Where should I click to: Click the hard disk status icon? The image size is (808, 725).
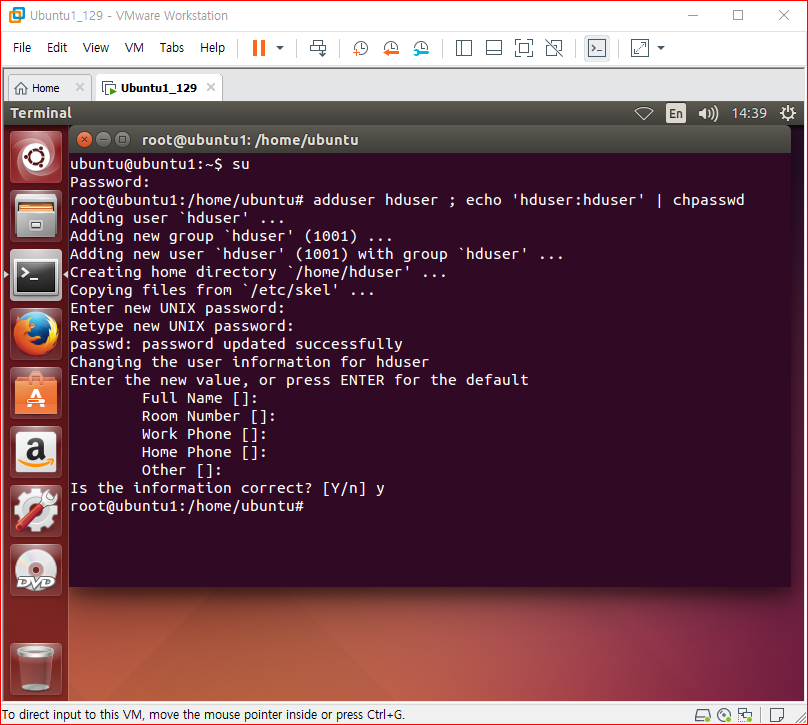tap(703, 715)
